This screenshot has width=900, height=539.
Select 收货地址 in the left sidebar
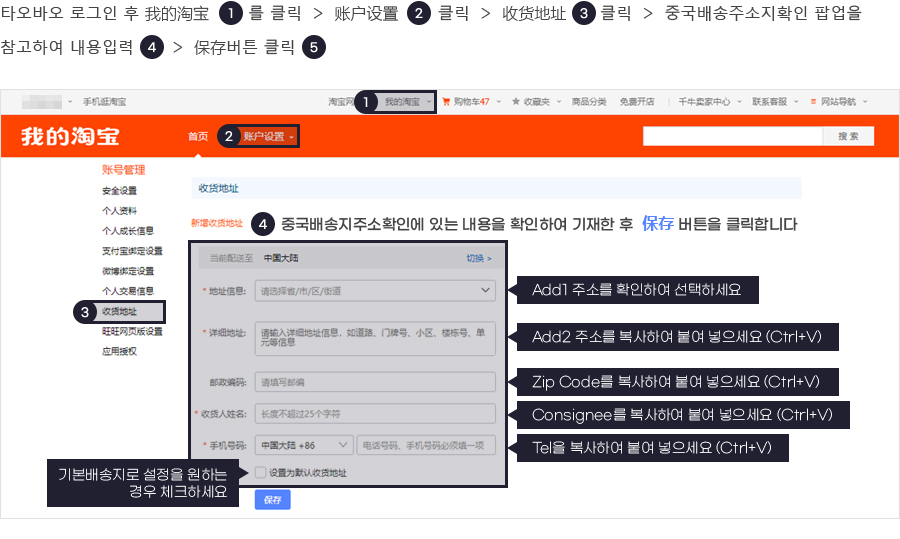(119, 311)
